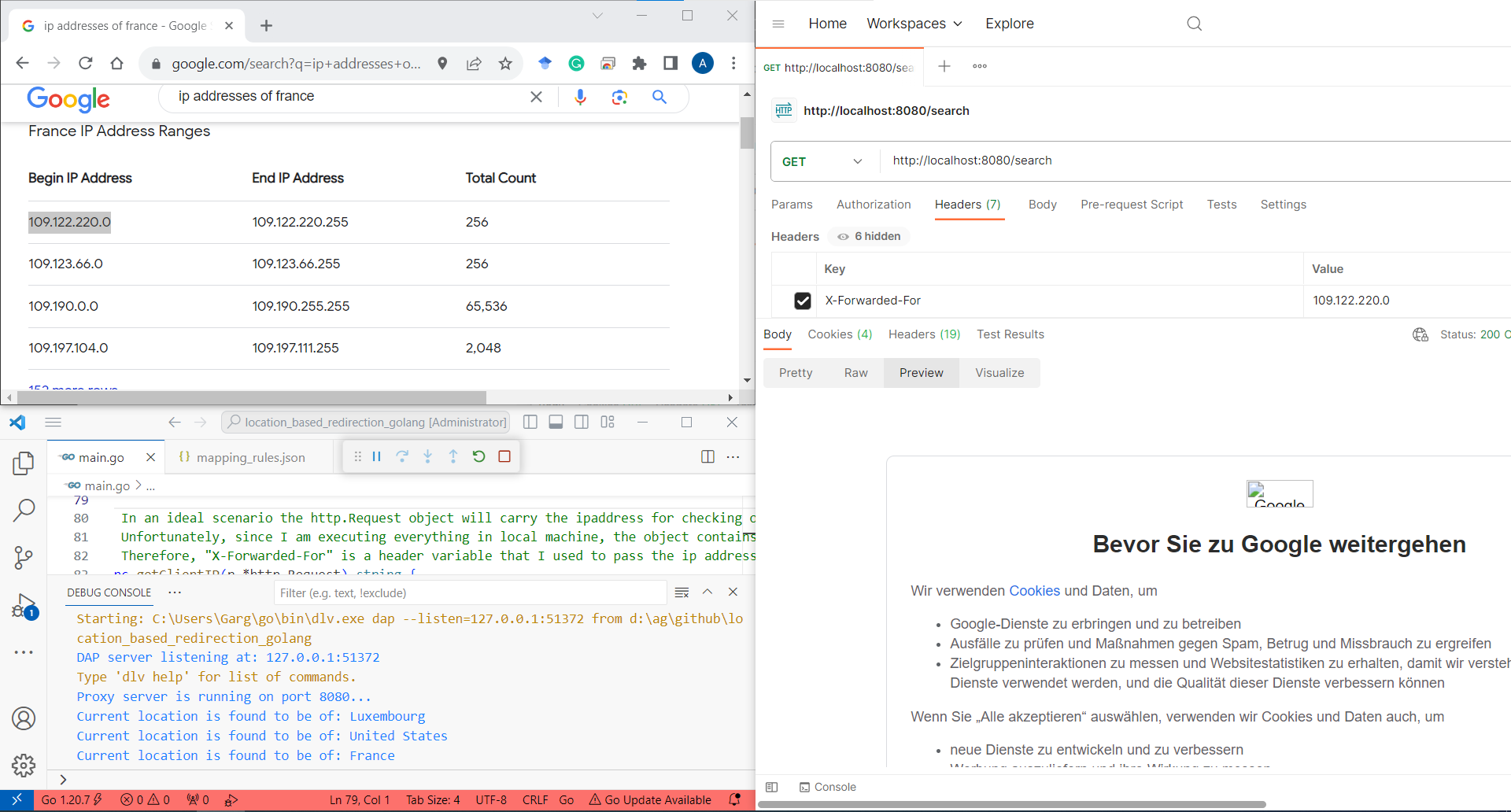1511x812 pixels.
Task: Show additional VS Code activity views
Action: click(24, 652)
